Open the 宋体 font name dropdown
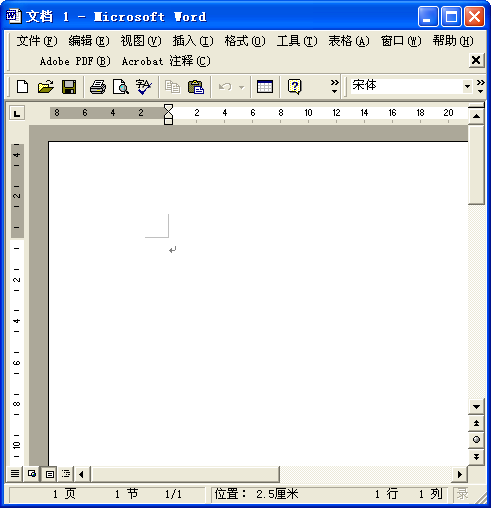491x508 pixels. click(467, 86)
